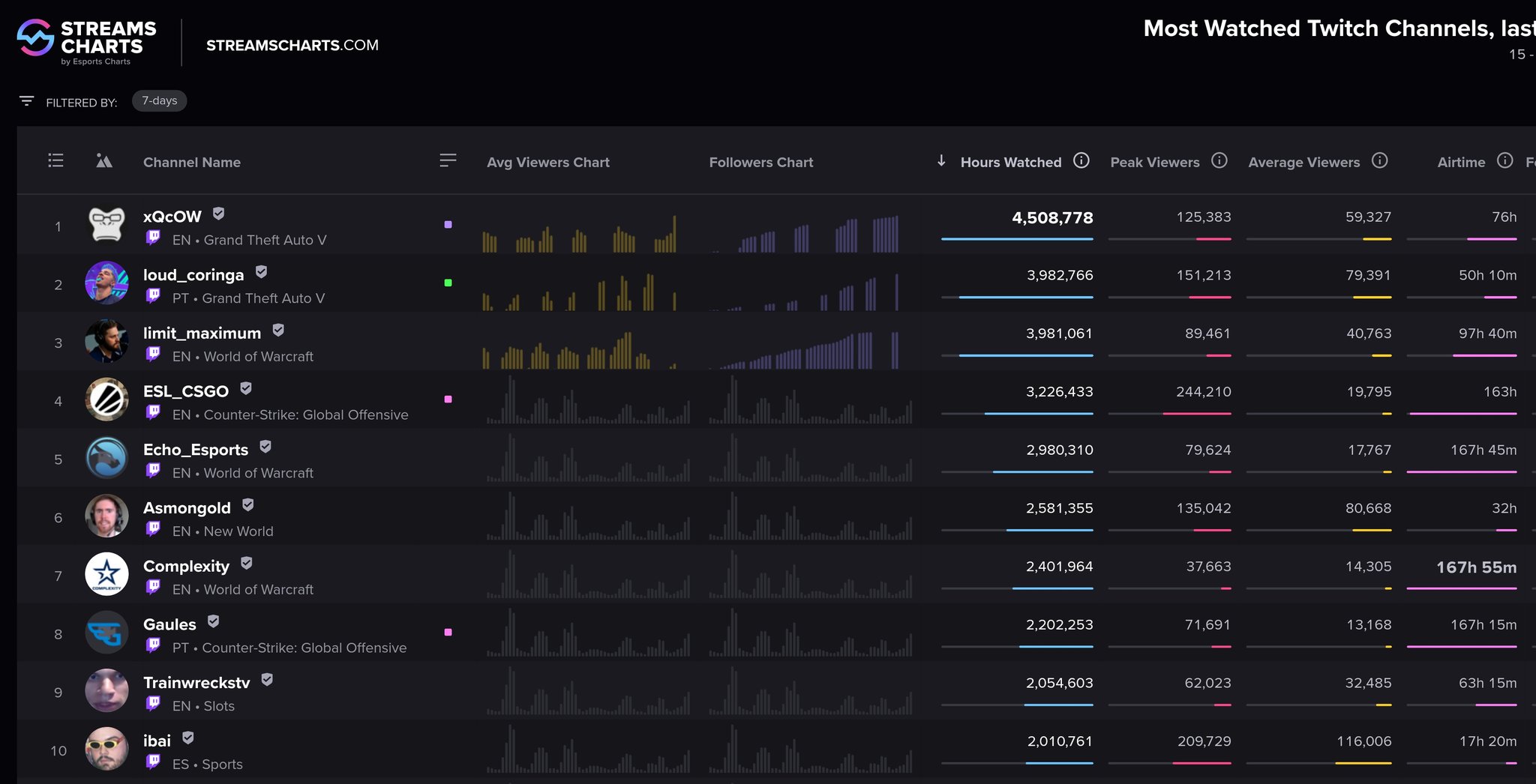Click the Twitch icon in ibai row
Screen dimensions: 1536x784
coord(153,762)
